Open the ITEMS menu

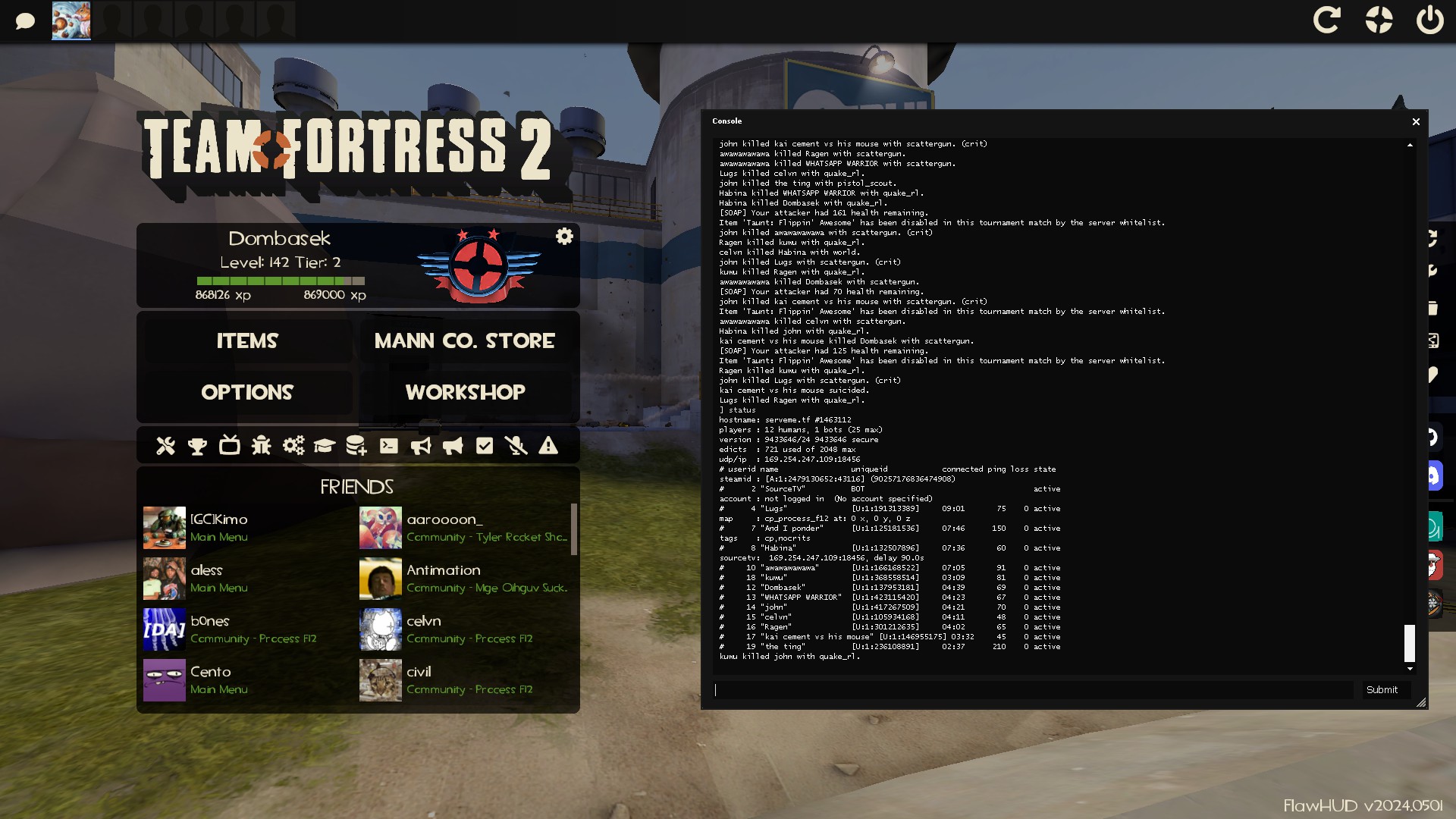[x=247, y=341]
